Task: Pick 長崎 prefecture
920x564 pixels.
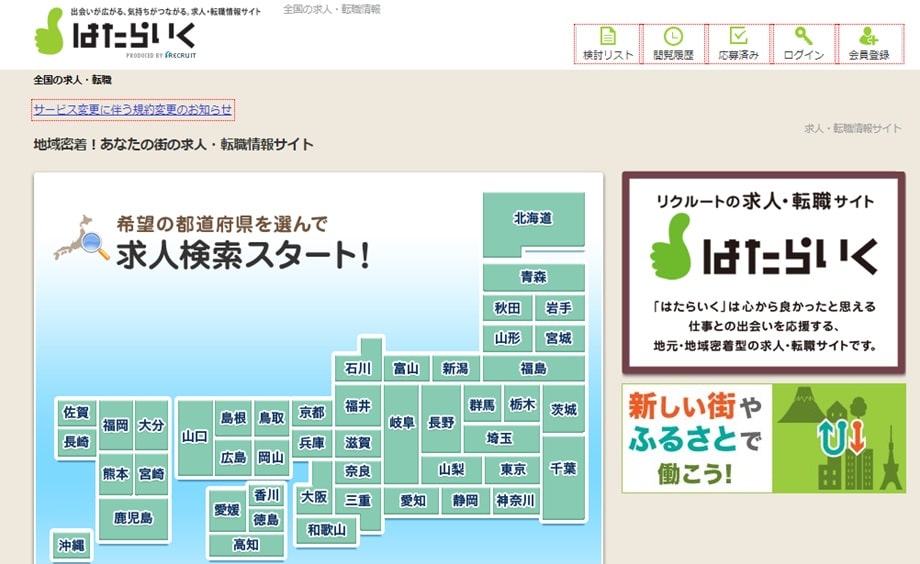Action: coord(76,442)
